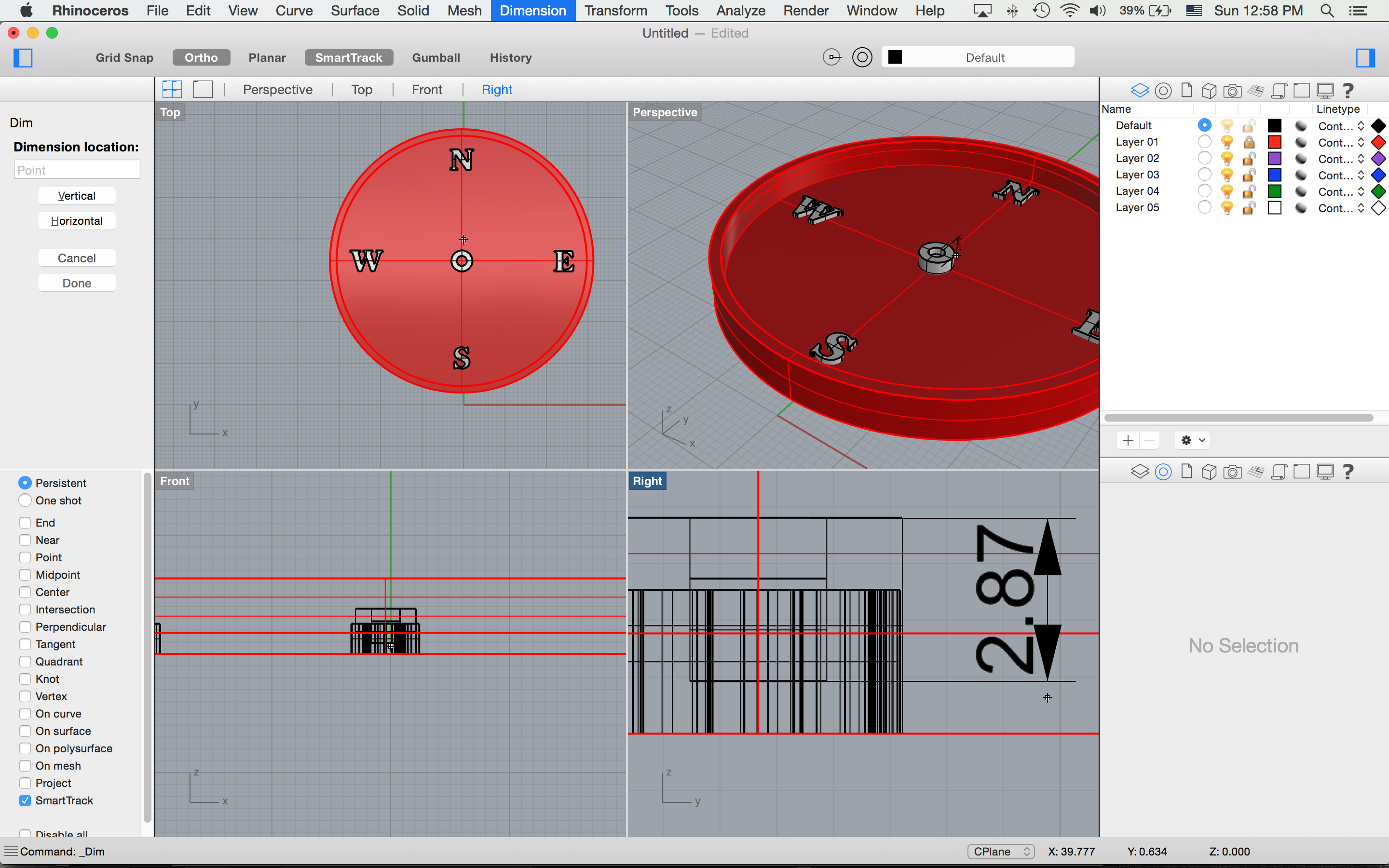Open help question mark above No Selection
Viewport: 1389px width, 868px height.
[1348, 471]
